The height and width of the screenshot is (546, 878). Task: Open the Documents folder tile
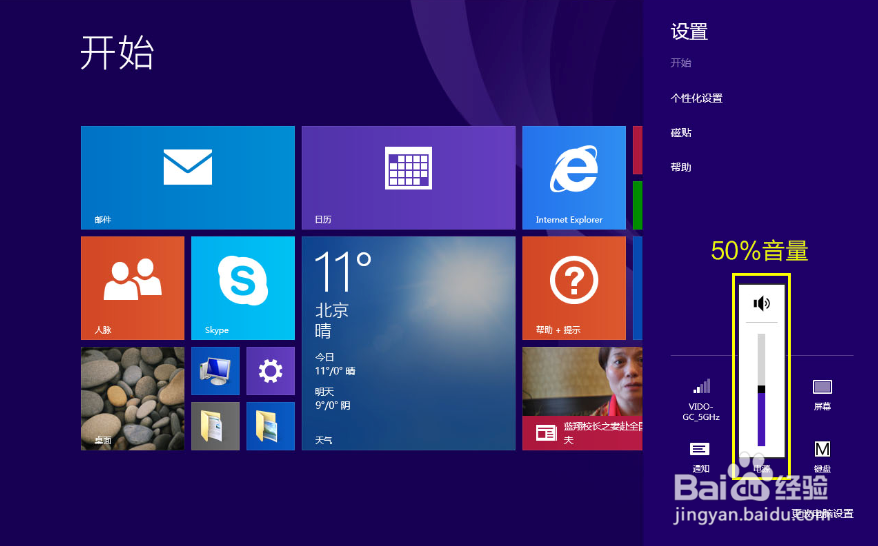215,426
